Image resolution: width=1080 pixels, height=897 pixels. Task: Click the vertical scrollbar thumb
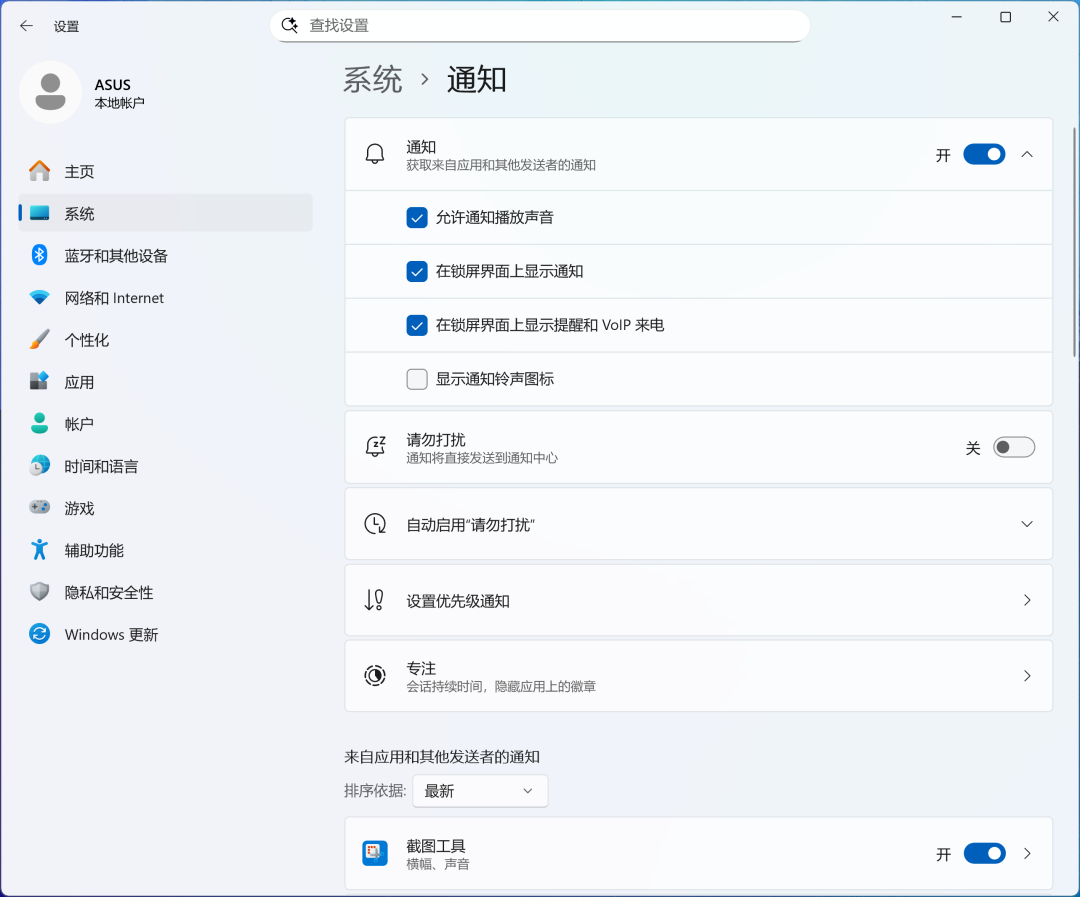(1074, 241)
